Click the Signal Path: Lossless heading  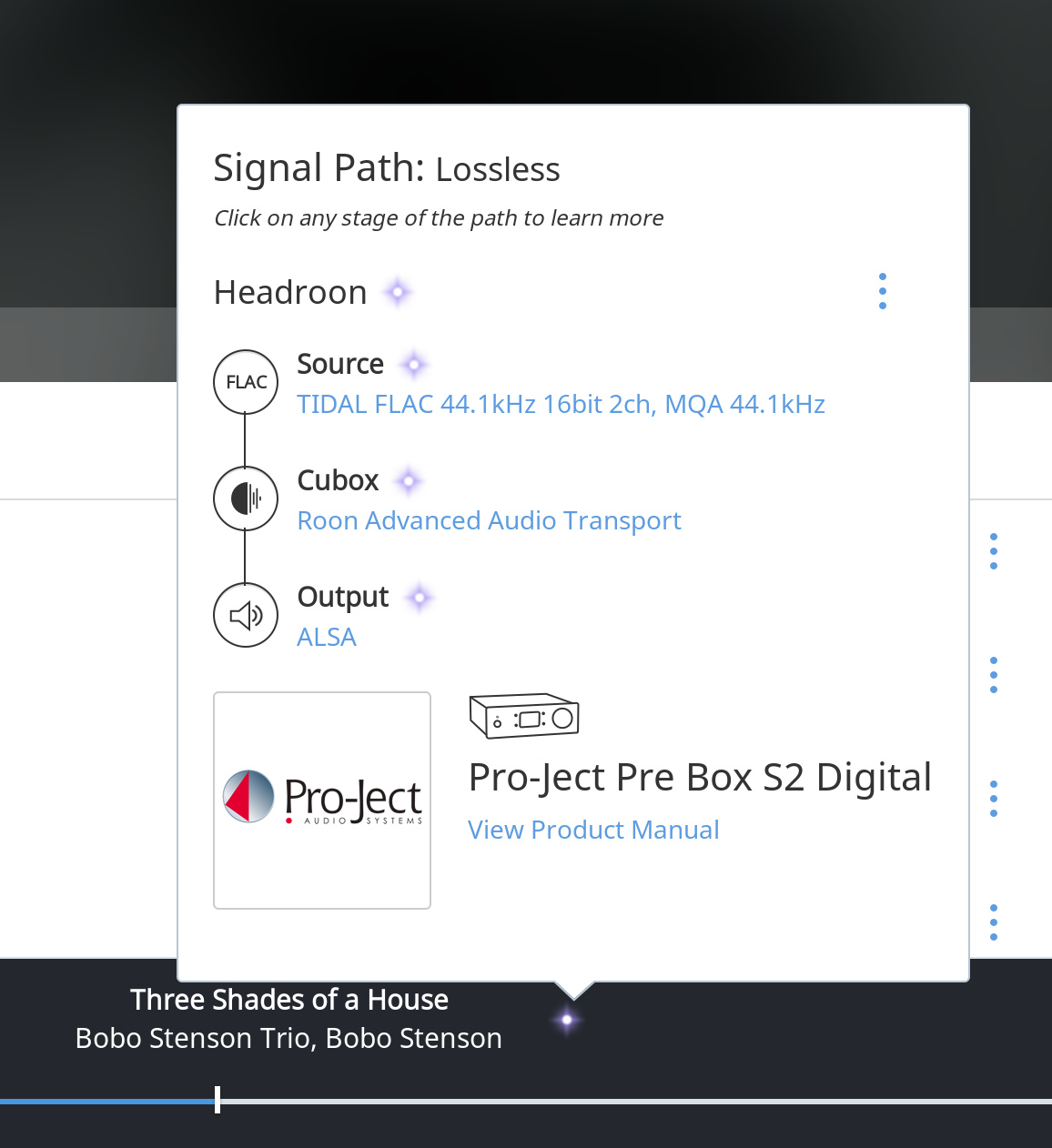(x=387, y=168)
